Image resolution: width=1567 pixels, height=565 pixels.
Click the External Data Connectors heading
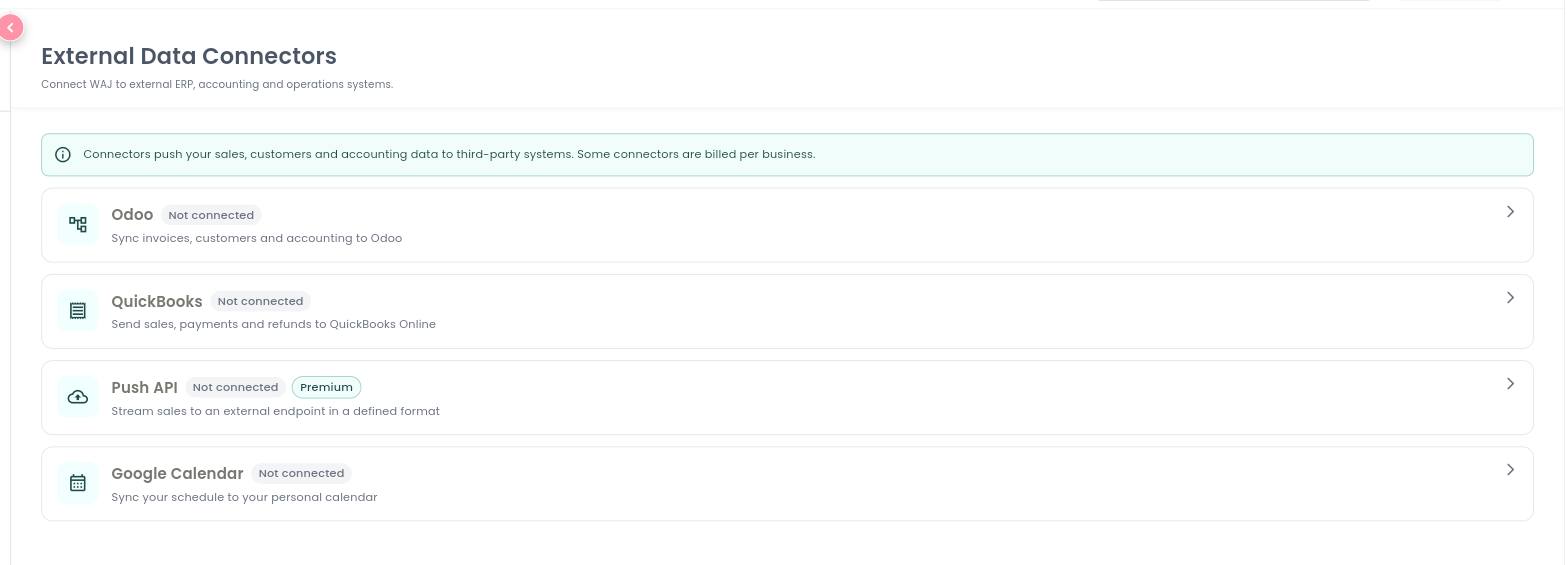pyautogui.click(x=189, y=56)
